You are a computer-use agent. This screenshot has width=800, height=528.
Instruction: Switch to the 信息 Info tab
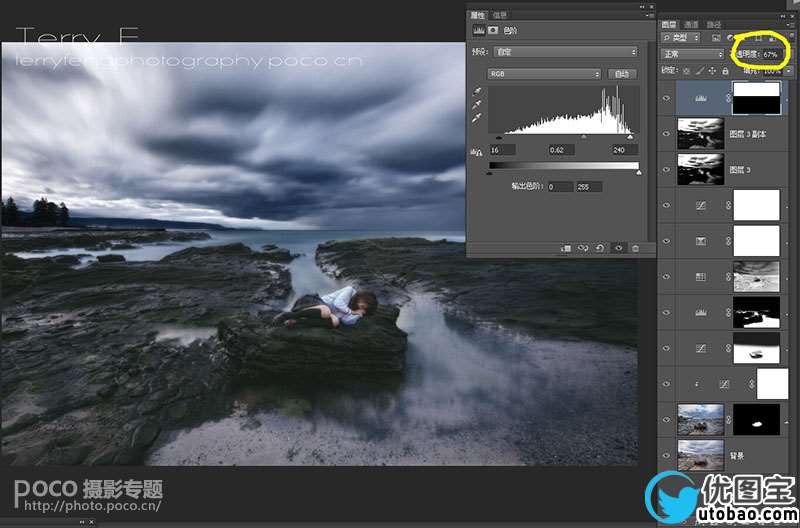point(500,15)
